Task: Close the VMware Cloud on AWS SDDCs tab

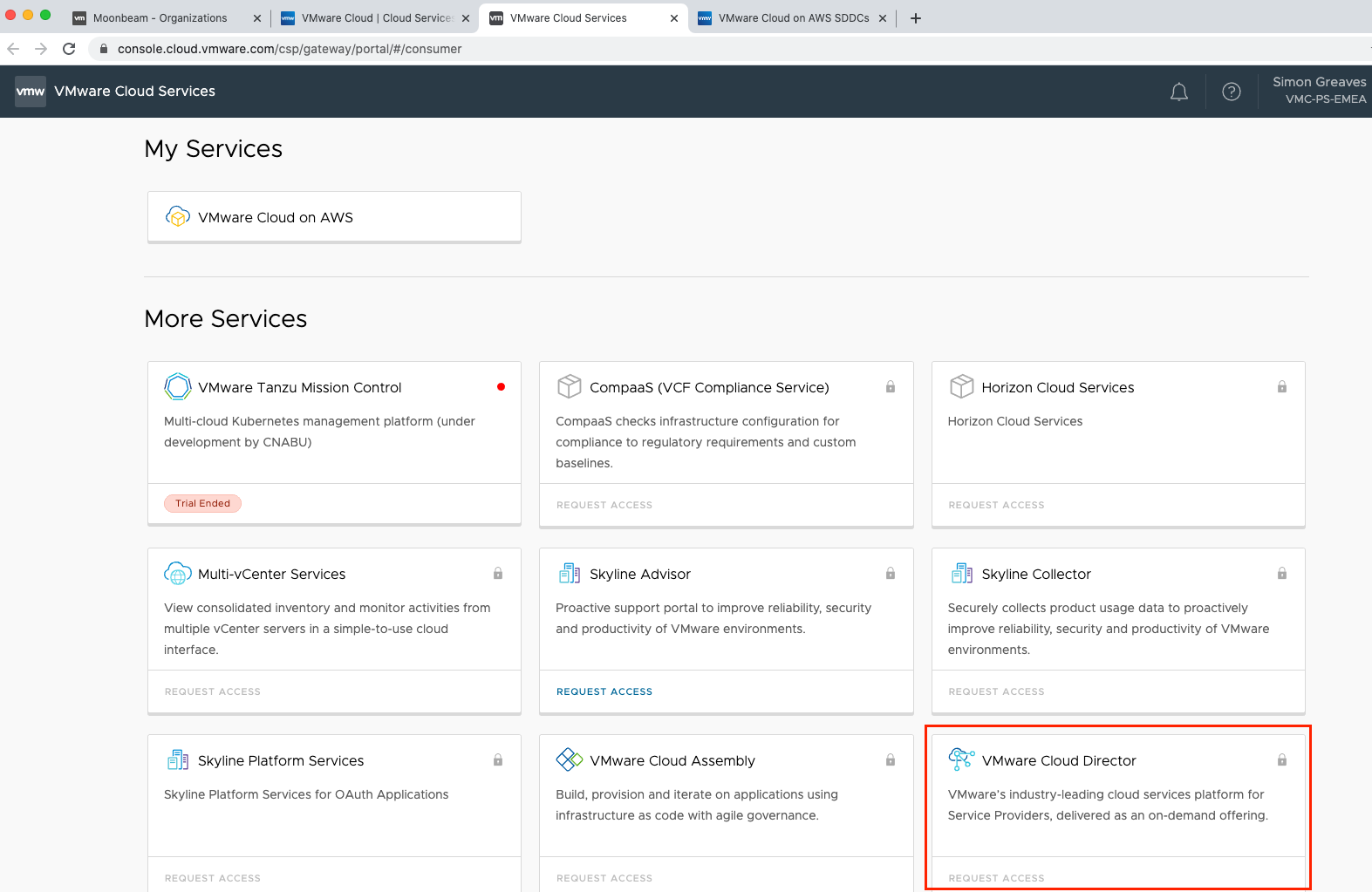Action: [883, 18]
